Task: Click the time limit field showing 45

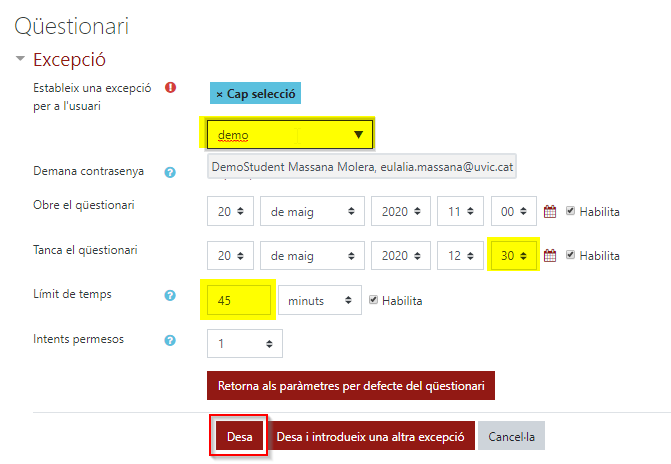Action: click(239, 300)
